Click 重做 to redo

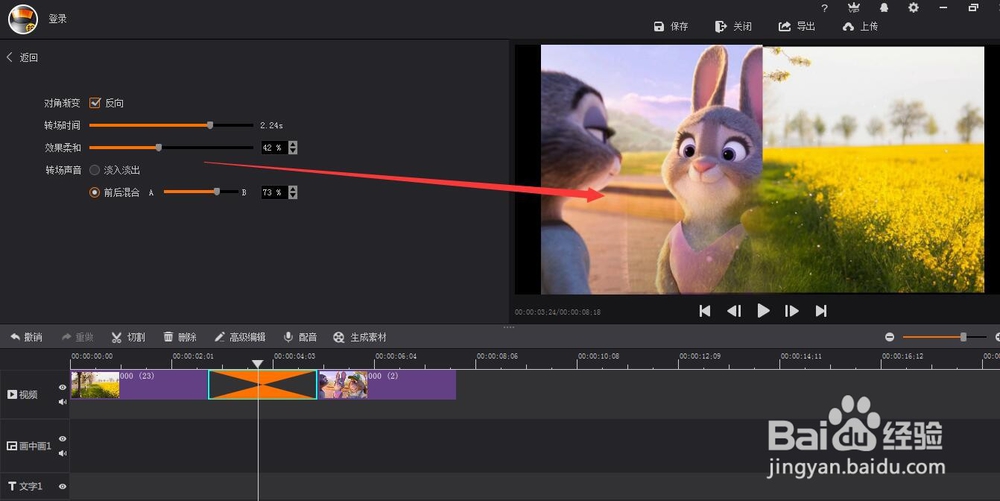click(78, 337)
